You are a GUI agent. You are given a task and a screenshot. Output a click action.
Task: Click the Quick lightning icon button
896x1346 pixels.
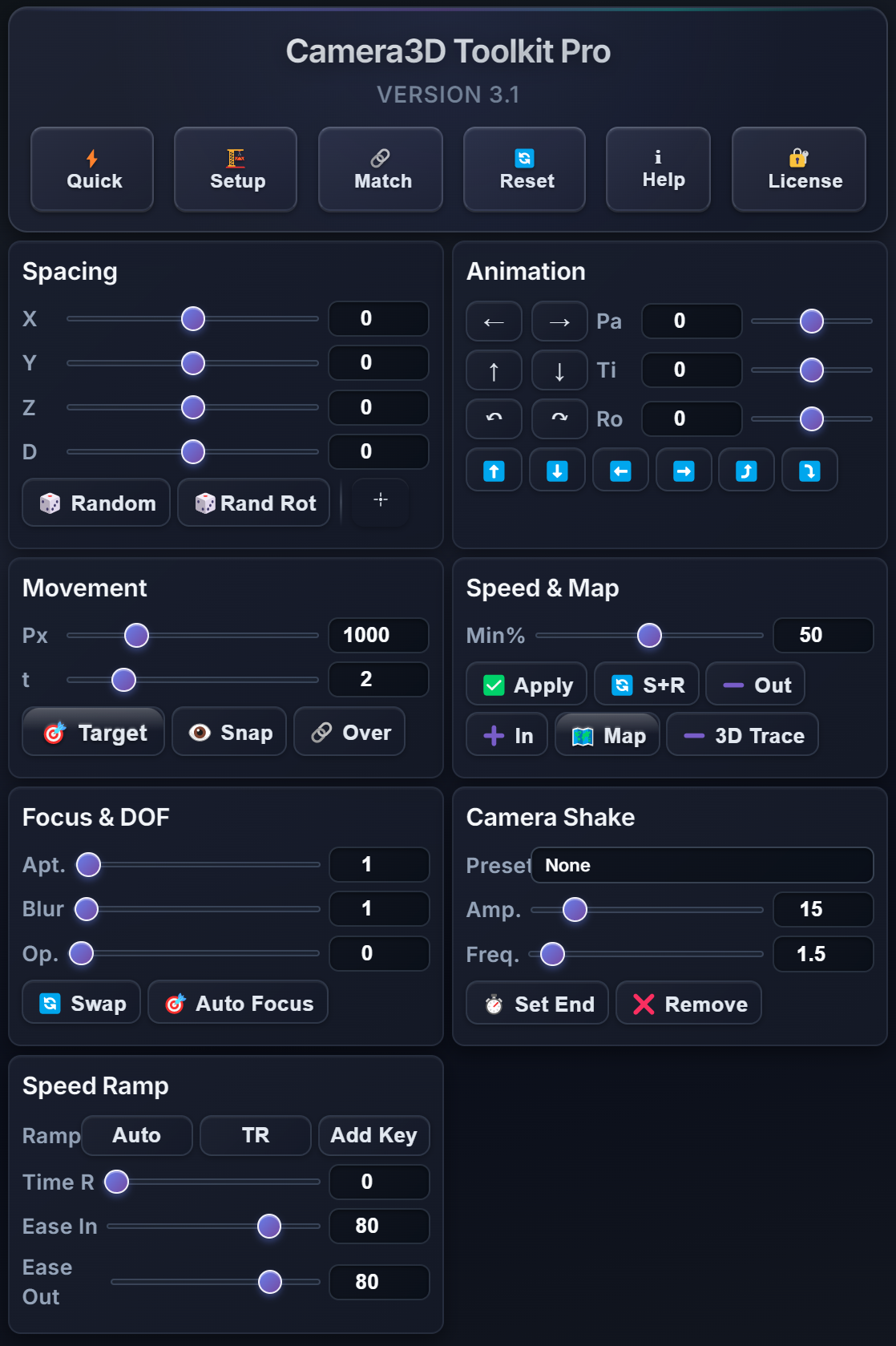[91, 169]
